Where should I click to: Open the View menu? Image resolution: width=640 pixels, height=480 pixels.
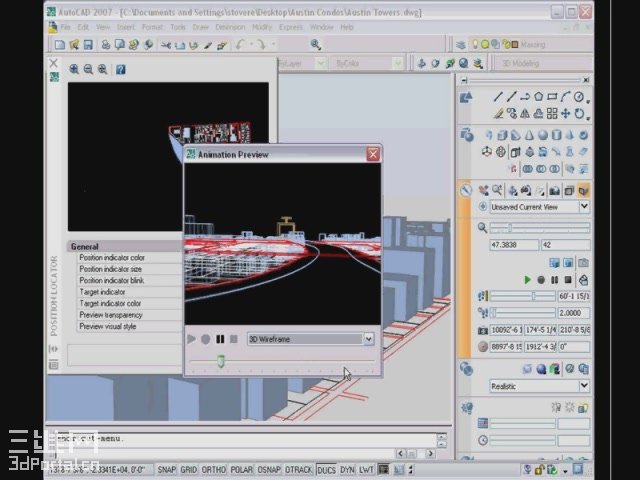[103, 27]
